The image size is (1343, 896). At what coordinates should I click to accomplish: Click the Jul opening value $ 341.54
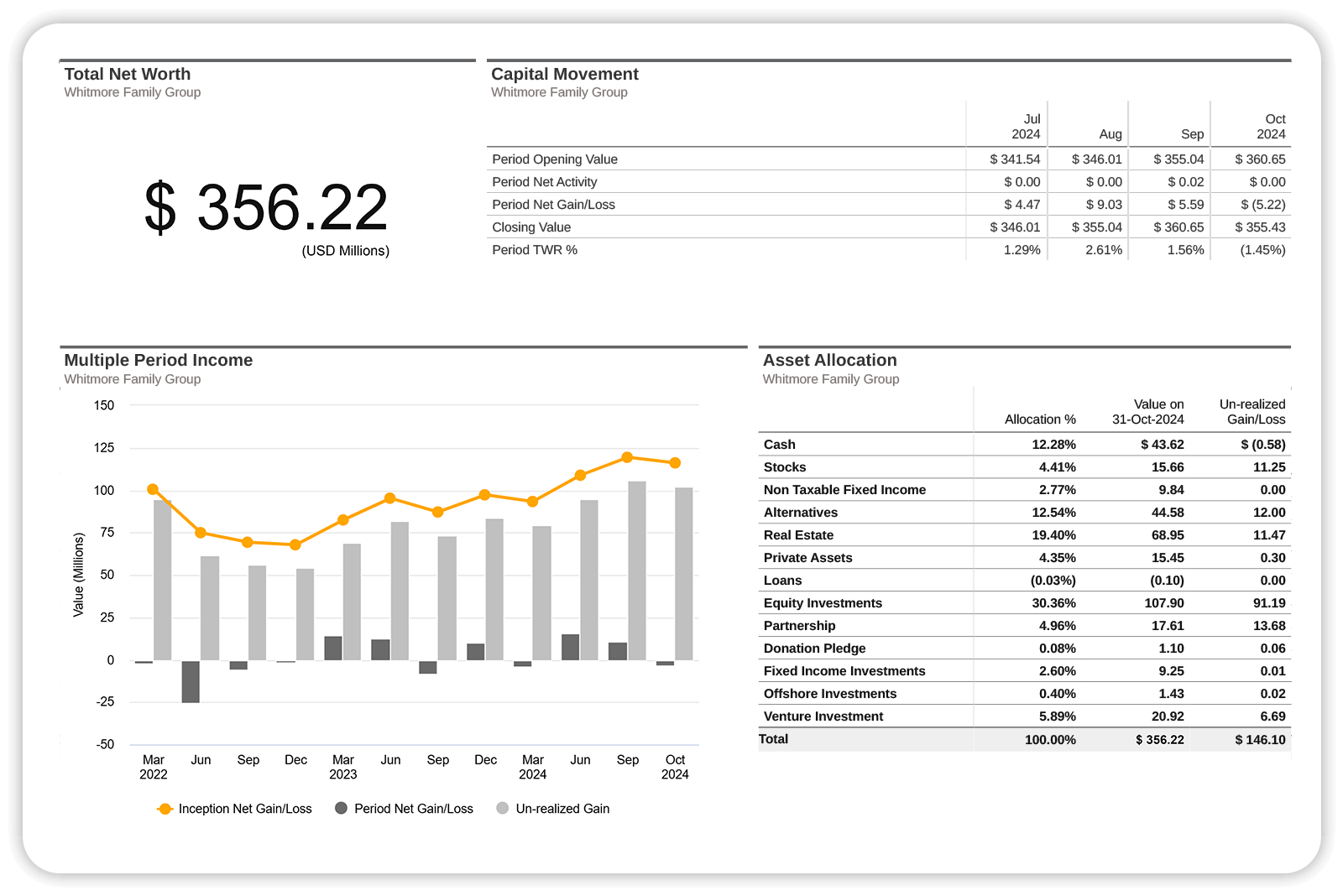point(1015,159)
